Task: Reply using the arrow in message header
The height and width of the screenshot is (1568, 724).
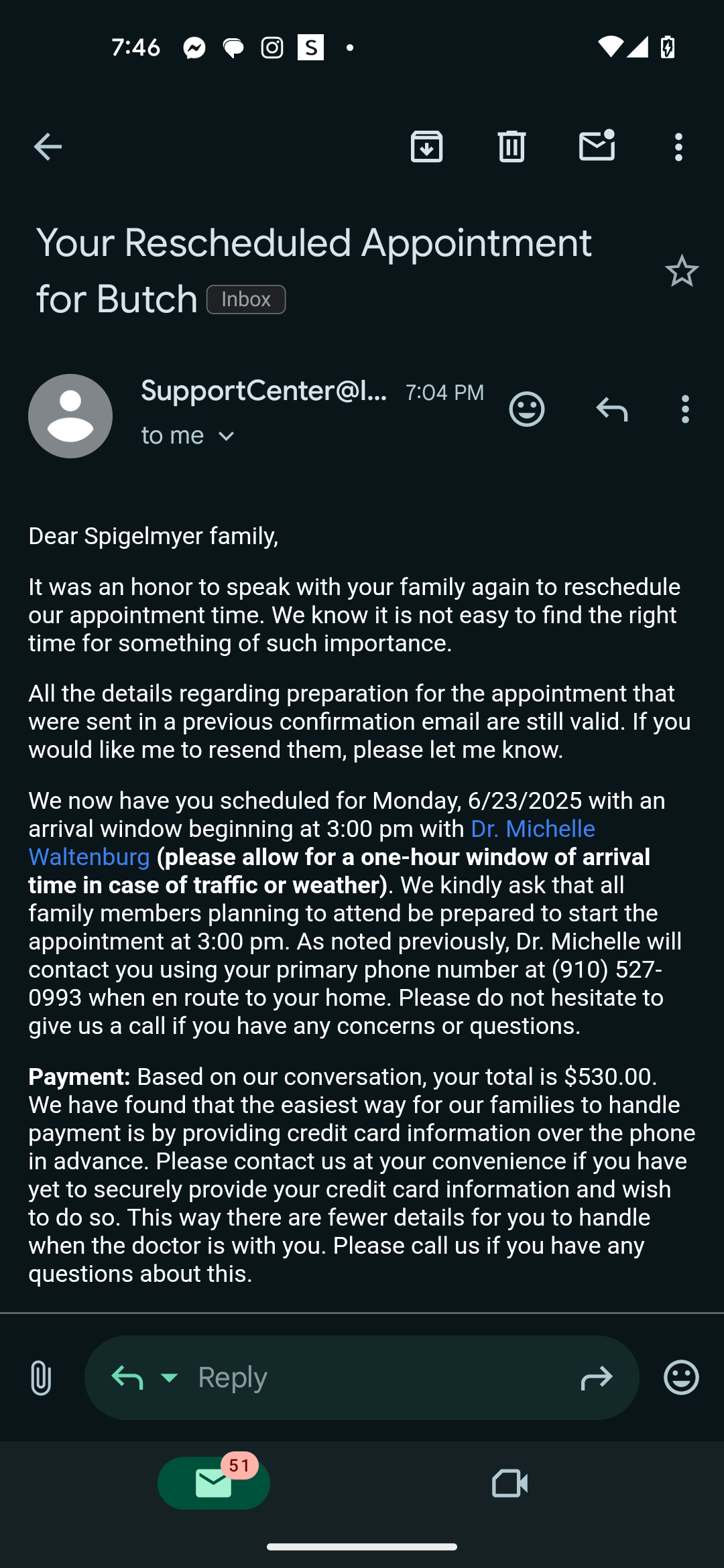Action: pyautogui.click(x=611, y=409)
